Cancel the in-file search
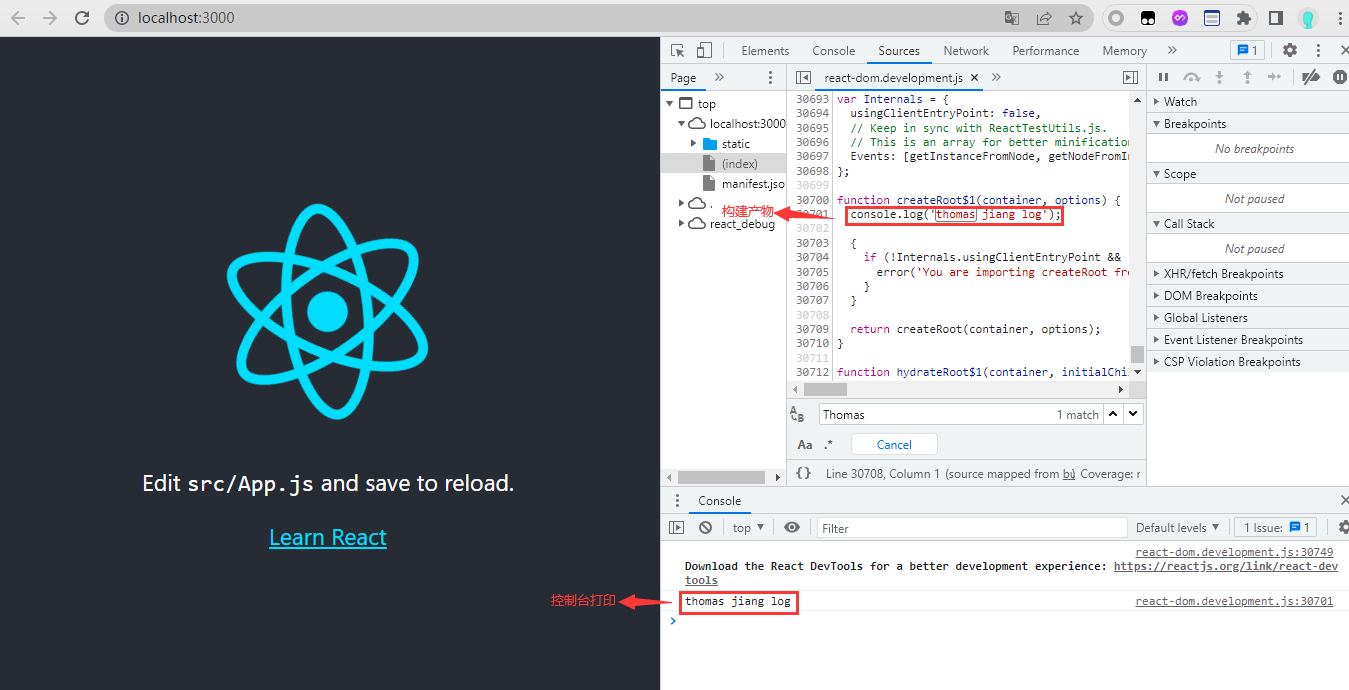 coord(894,445)
